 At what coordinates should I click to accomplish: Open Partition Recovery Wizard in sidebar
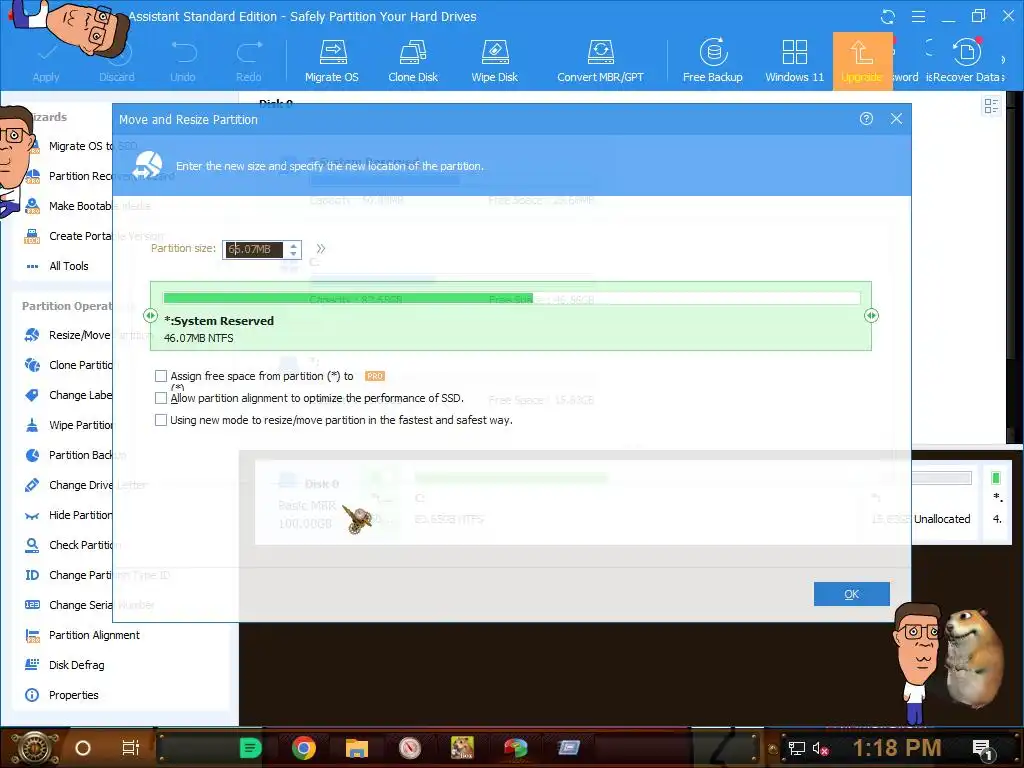point(98,176)
